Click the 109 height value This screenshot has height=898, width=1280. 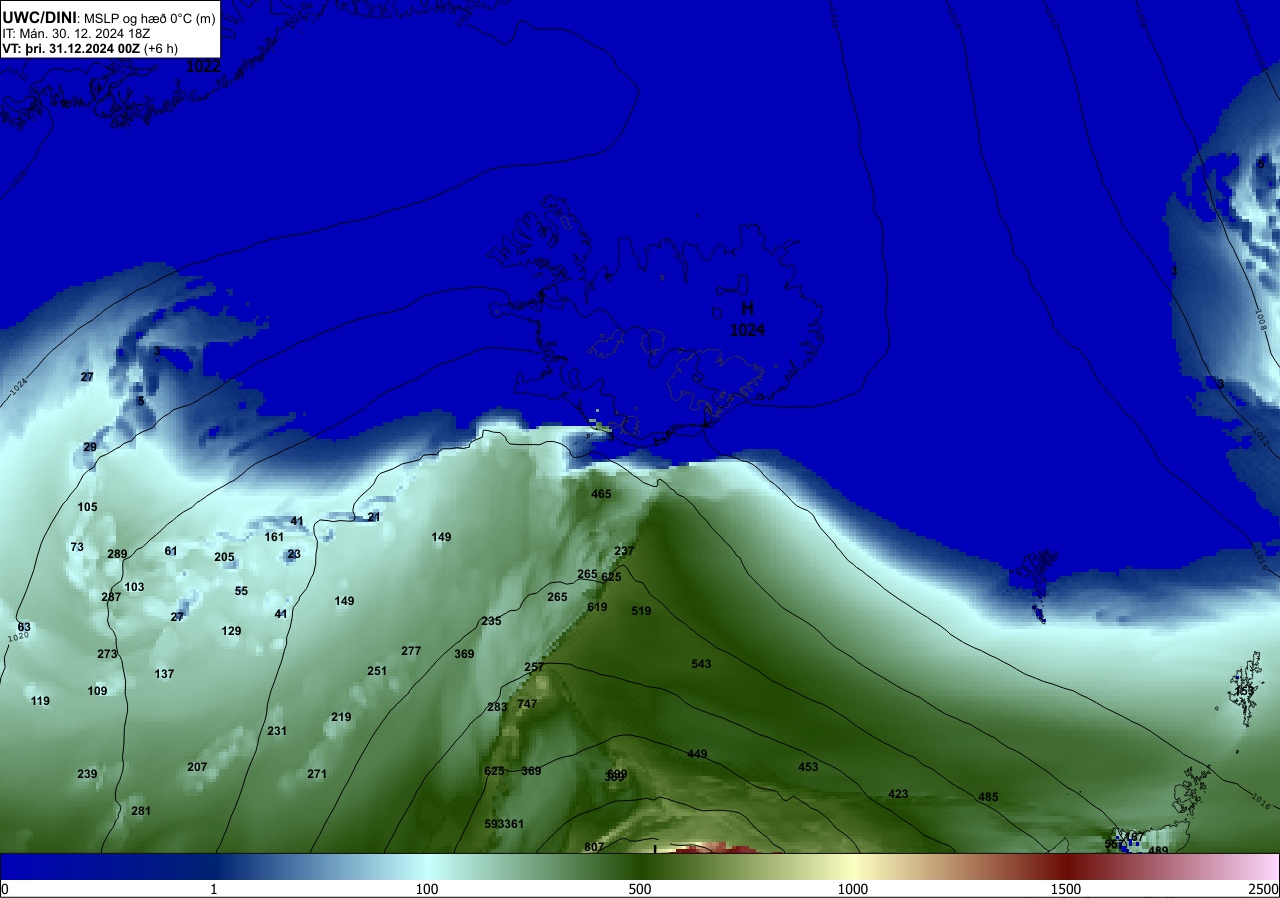pos(97,691)
